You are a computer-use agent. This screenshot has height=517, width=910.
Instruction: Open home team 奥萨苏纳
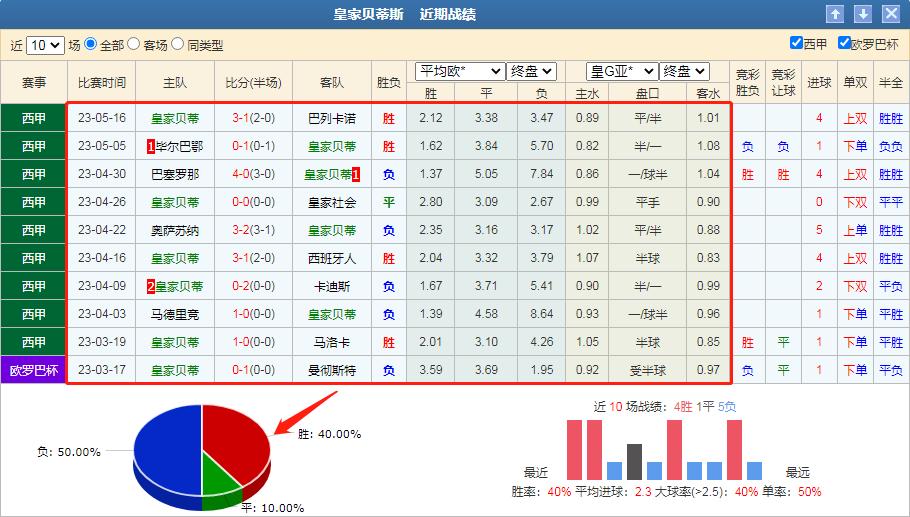[x=175, y=230]
